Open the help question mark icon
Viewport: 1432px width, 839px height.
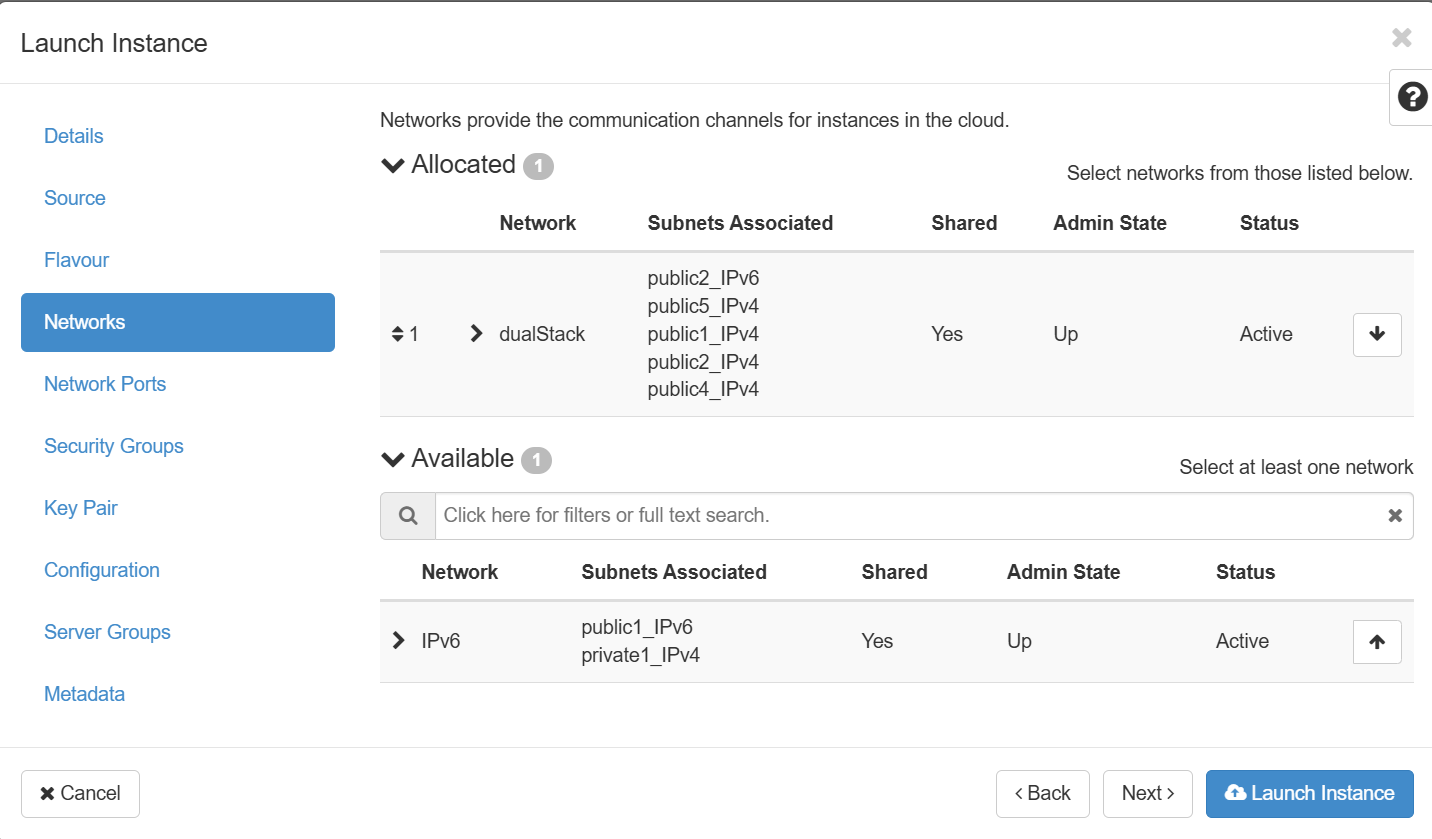click(x=1411, y=97)
